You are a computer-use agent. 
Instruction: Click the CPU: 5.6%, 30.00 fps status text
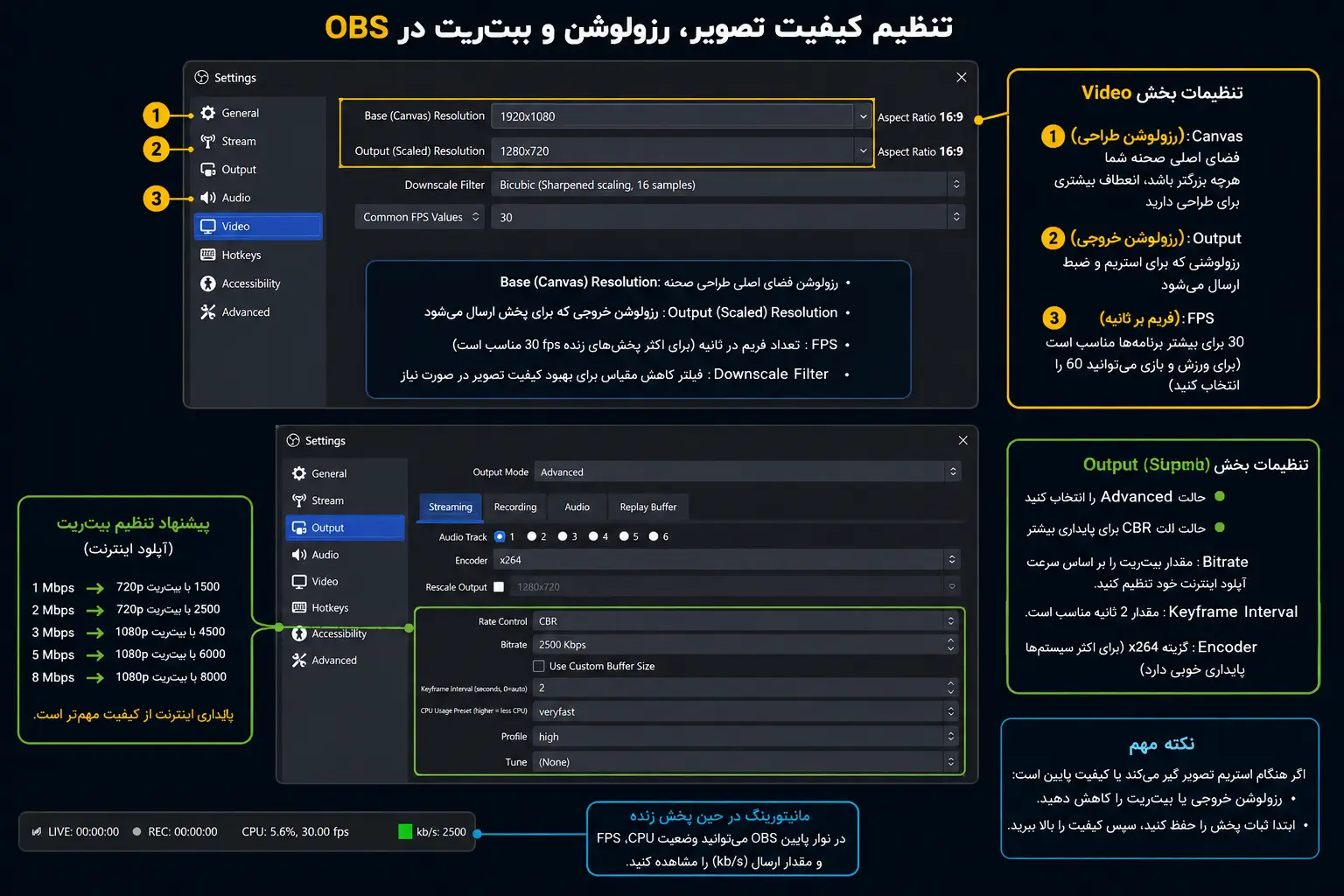pyautogui.click(x=295, y=831)
